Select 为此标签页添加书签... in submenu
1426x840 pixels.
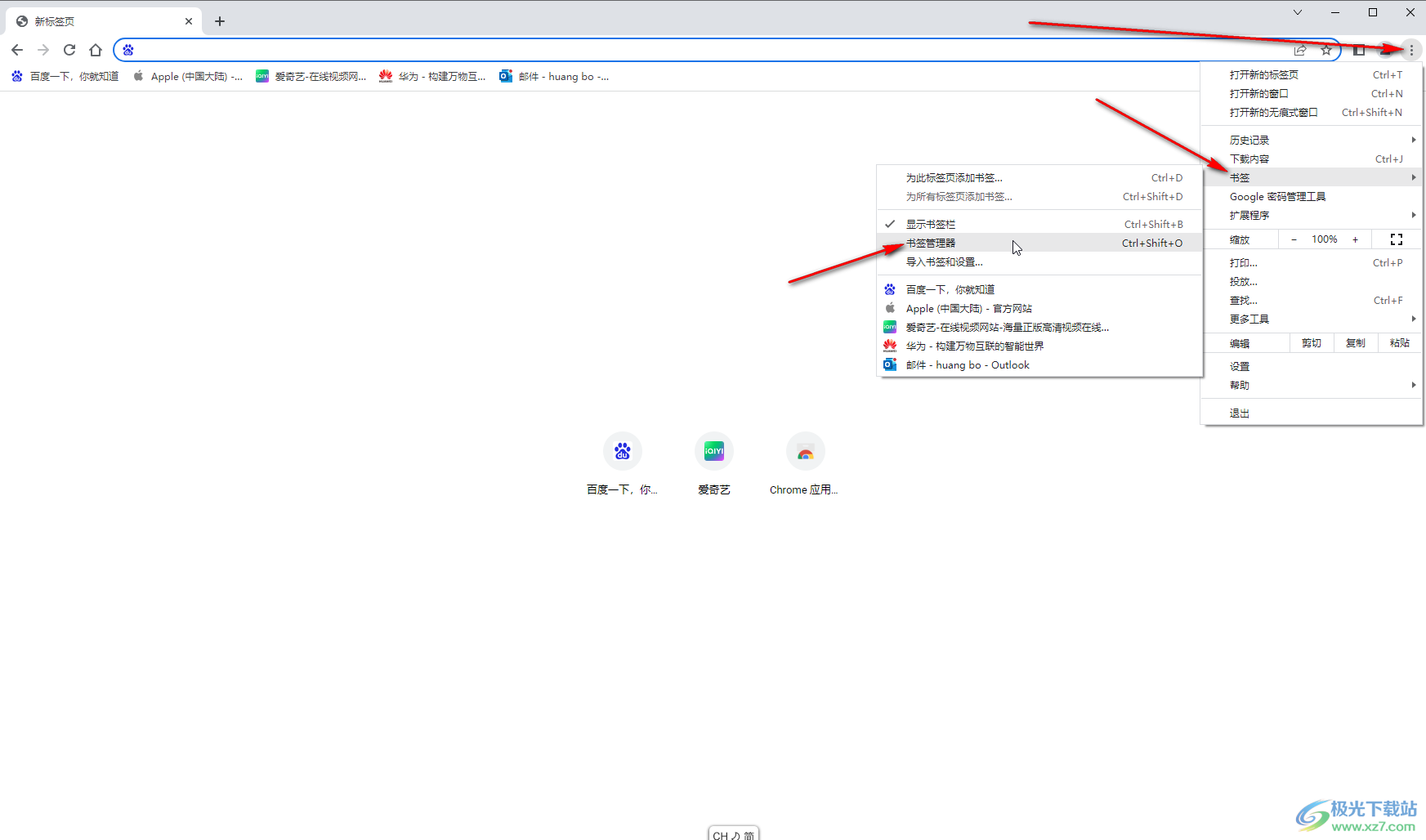(x=1039, y=177)
